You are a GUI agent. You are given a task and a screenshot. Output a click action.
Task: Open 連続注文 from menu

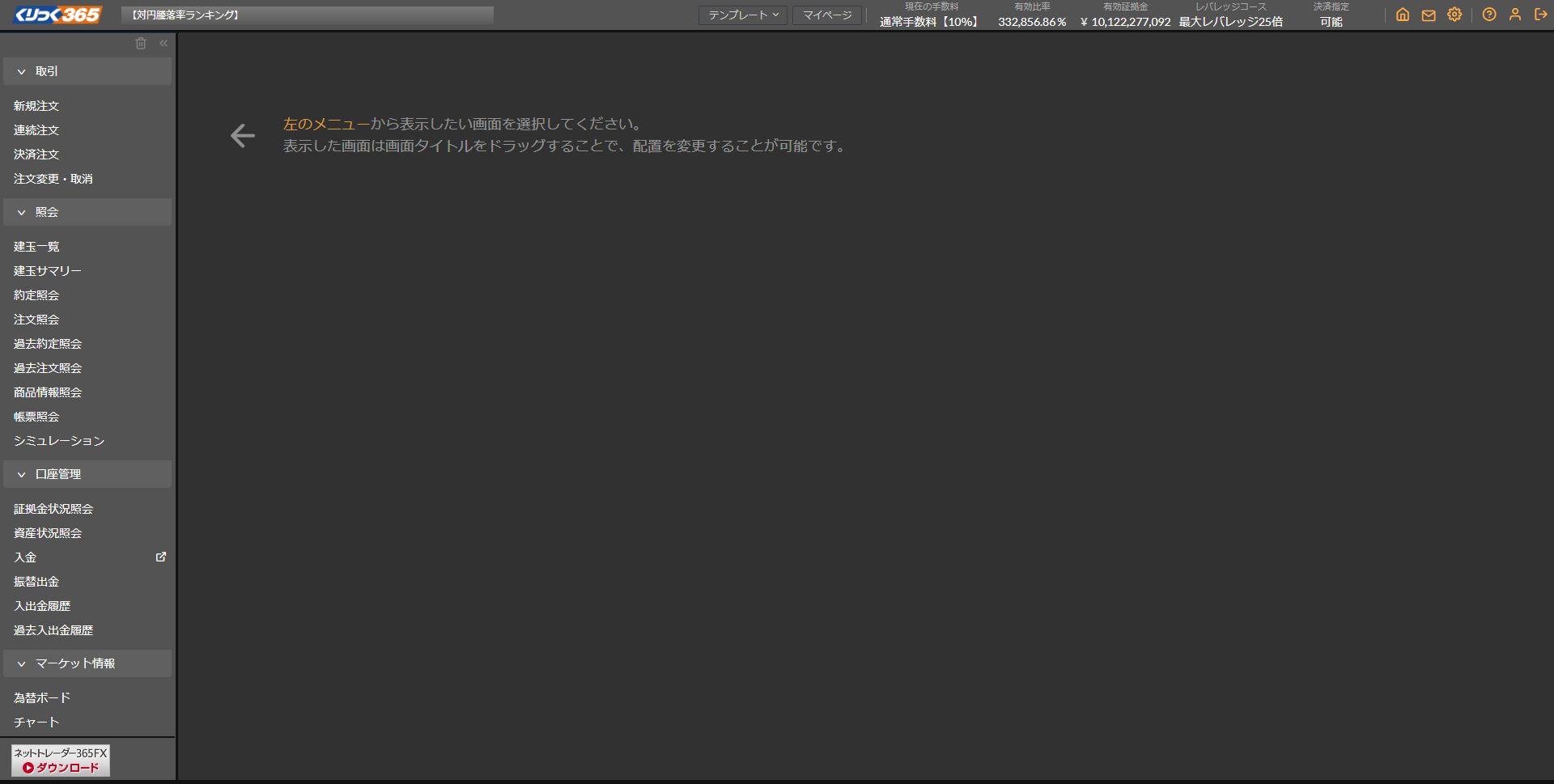(36, 130)
